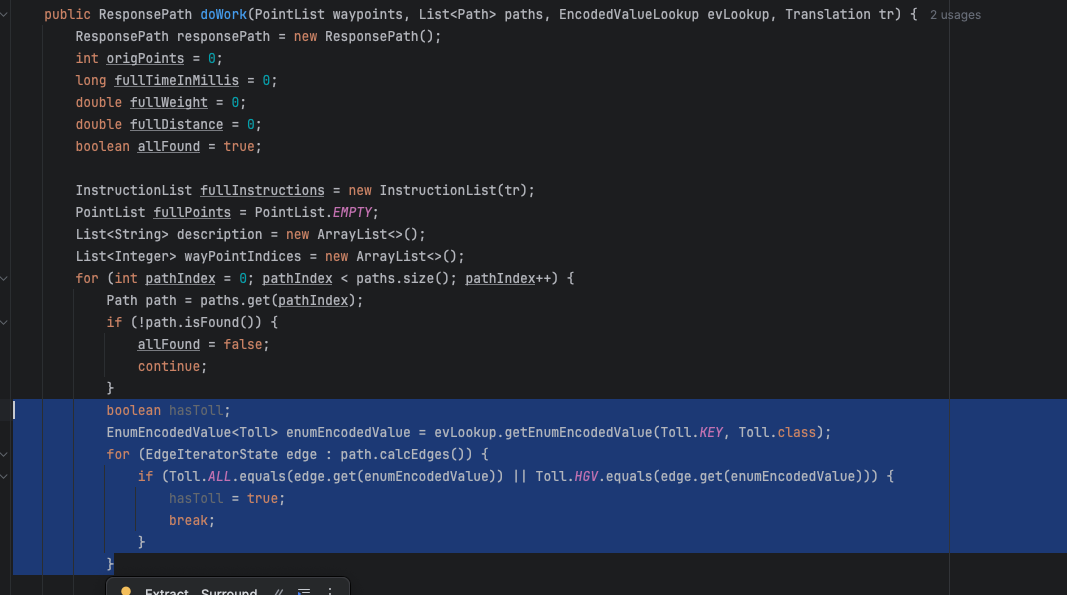Screen dimensions: 1067x595
Task: Click the Toll.KEY constant
Action: 692,432
